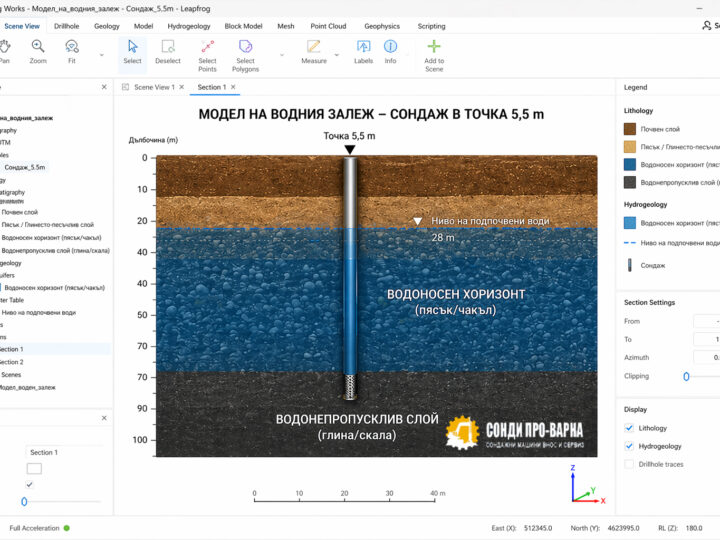The image size is (720, 540).
Task: Open the Scripting ribbon tab
Action: click(x=431, y=26)
